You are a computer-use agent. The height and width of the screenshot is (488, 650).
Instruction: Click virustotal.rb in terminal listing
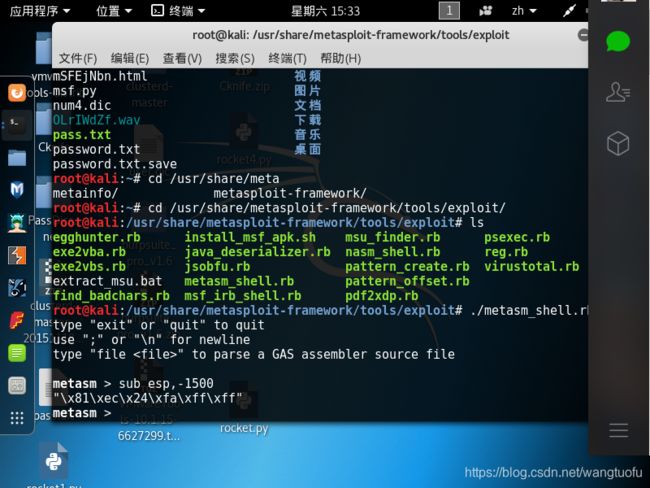pyautogui.click(x=531, y=267)
